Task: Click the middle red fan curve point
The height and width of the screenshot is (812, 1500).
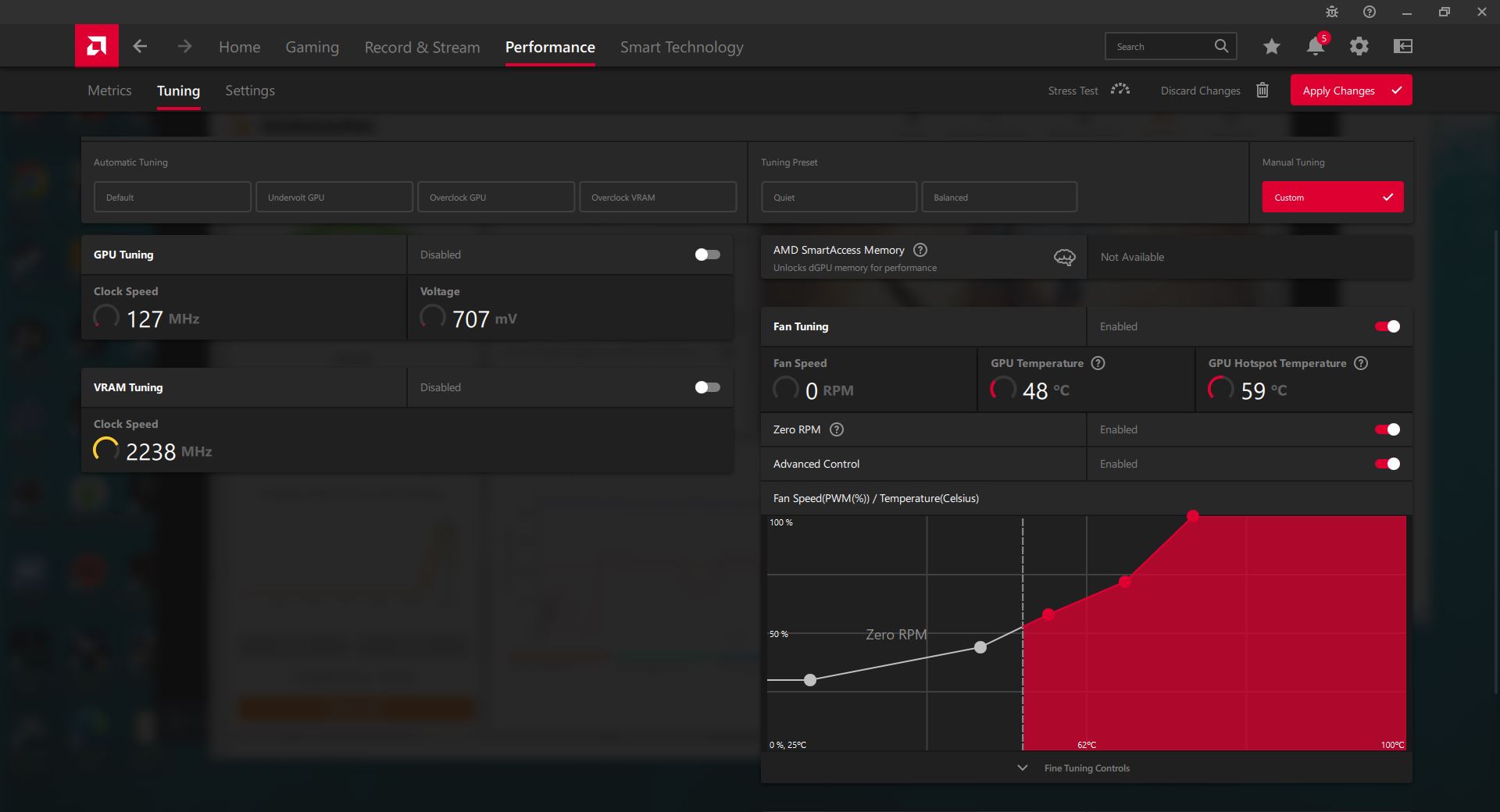Action: (1124, 582)
